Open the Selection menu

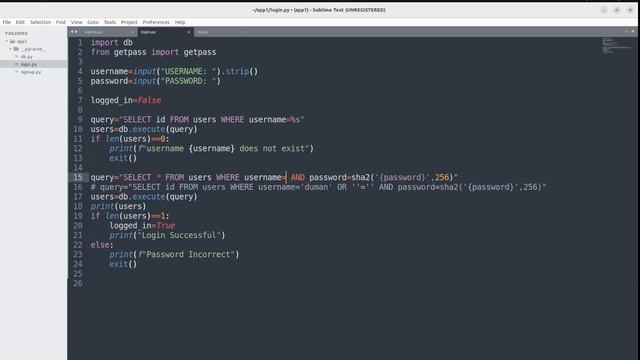coord(40,22)
